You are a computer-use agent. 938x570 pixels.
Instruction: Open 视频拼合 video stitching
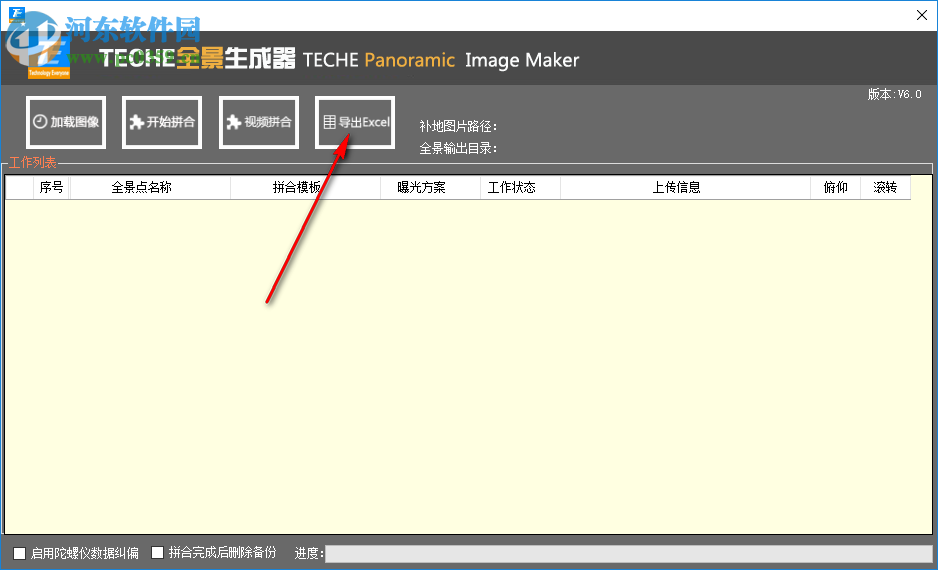pyautogui.click(x=259, y=122)
